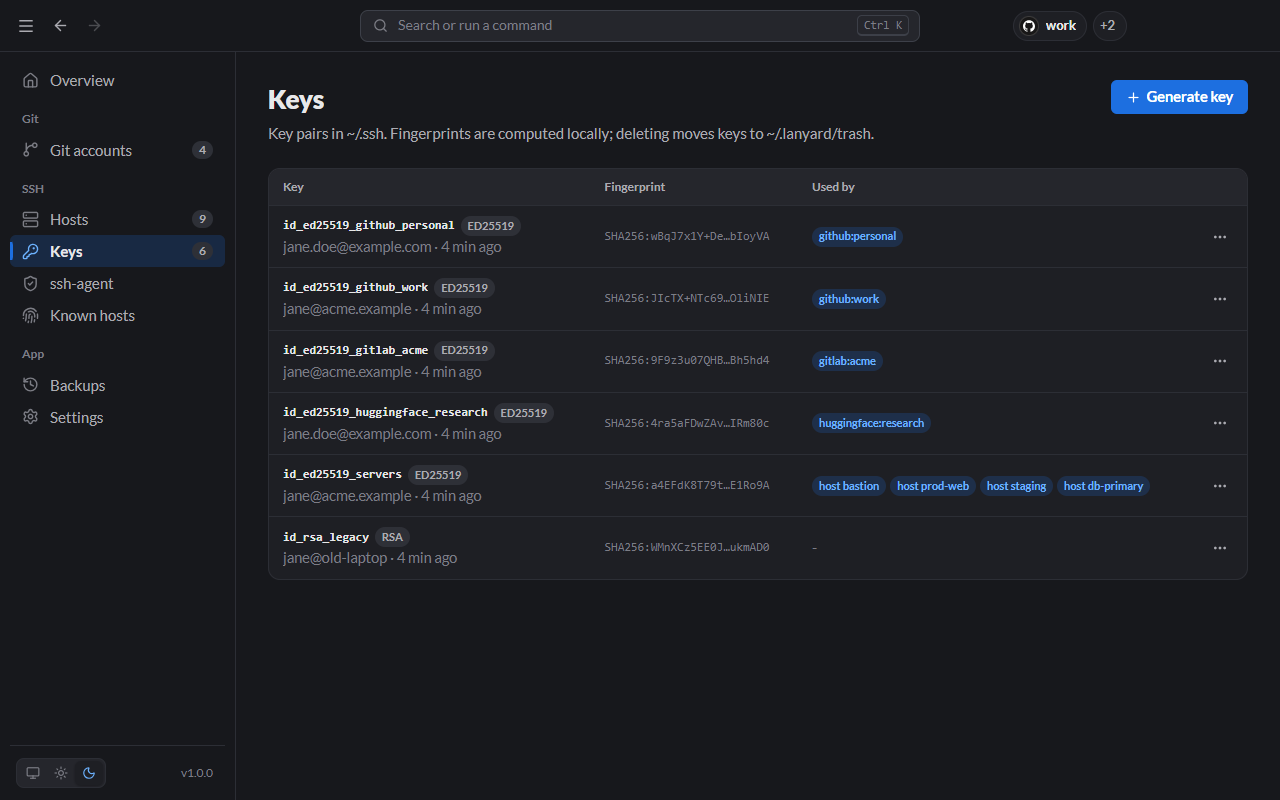Go back with the left arrow
1280x800 pixels.
60,26
